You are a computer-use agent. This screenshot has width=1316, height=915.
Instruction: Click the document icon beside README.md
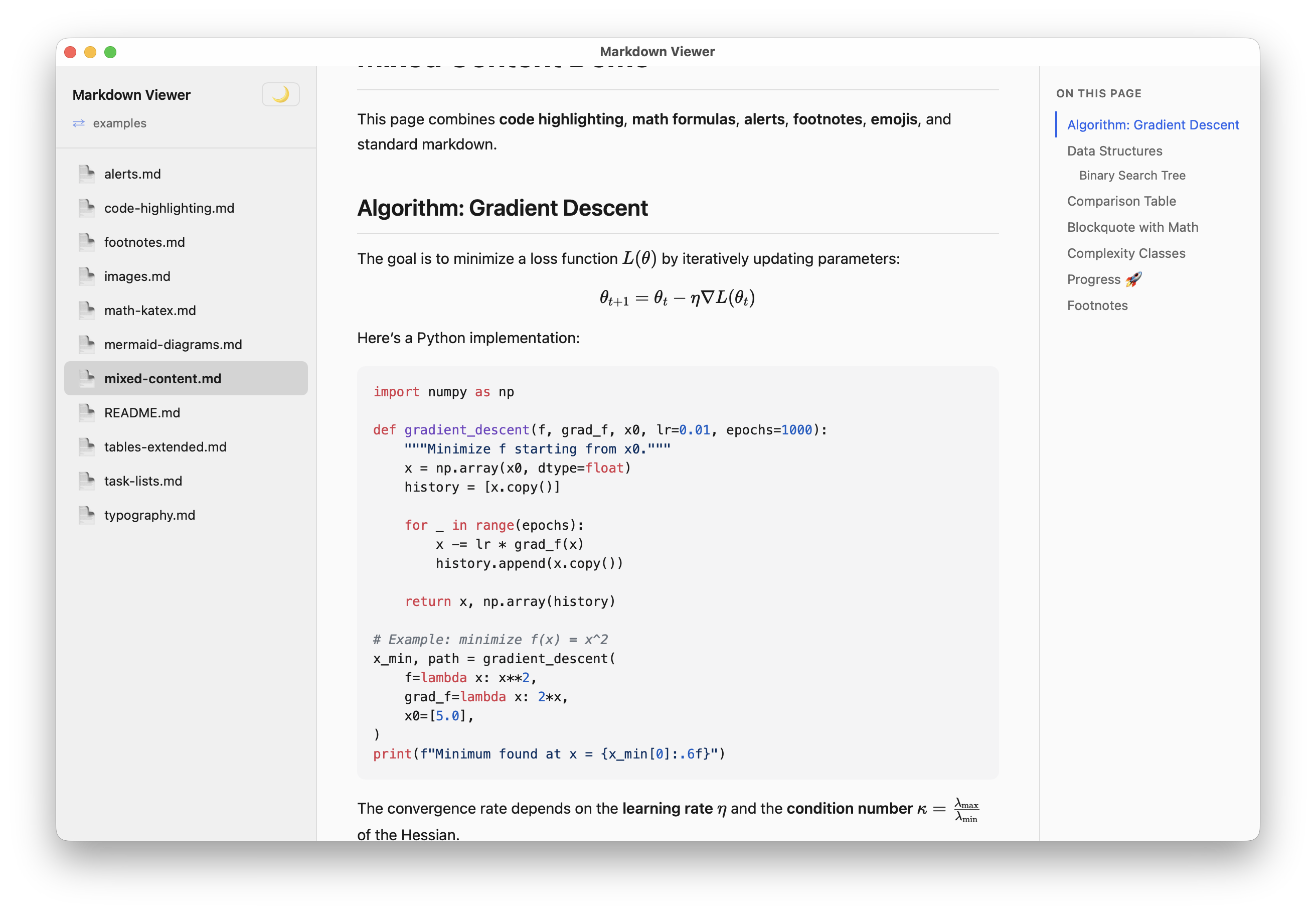tap(87, 412)
